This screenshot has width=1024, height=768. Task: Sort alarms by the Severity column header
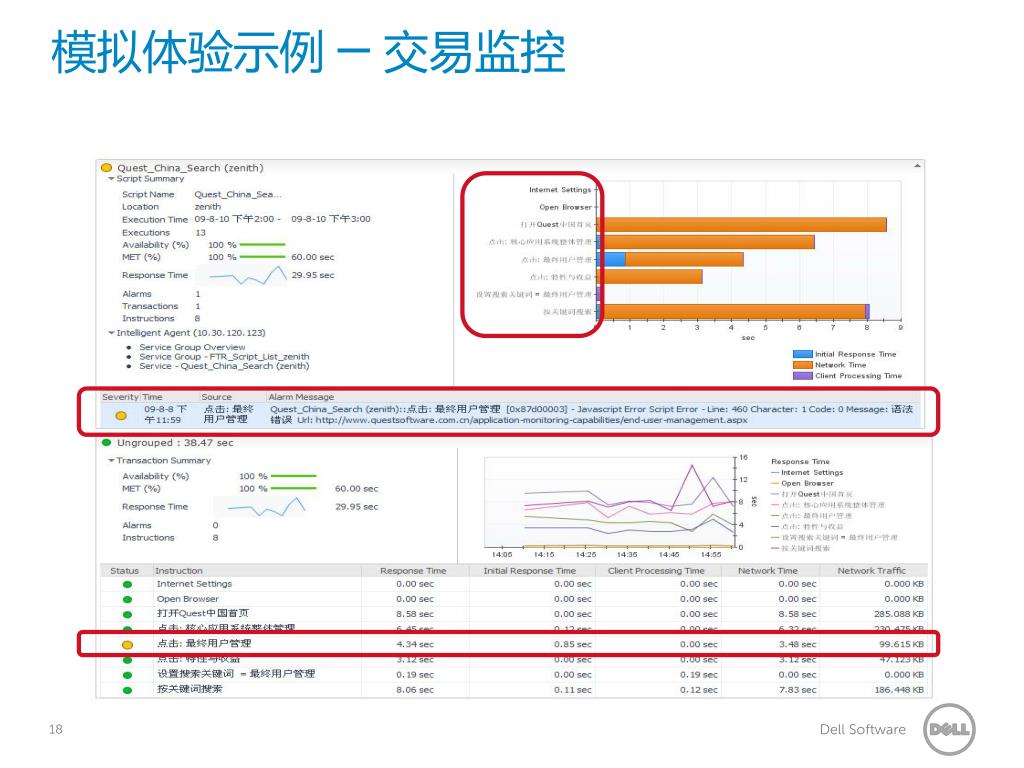tap(120, 397)
